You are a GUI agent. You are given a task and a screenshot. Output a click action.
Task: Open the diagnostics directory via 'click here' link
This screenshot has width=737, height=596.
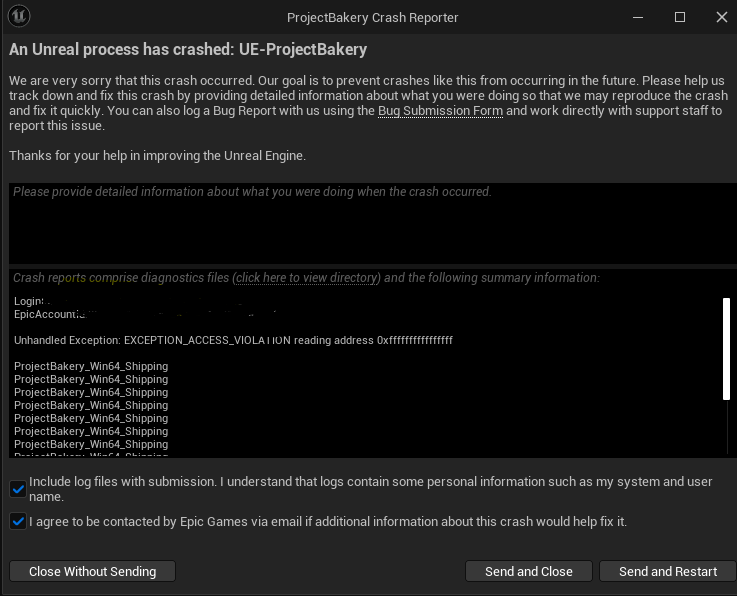coord(307,278)
